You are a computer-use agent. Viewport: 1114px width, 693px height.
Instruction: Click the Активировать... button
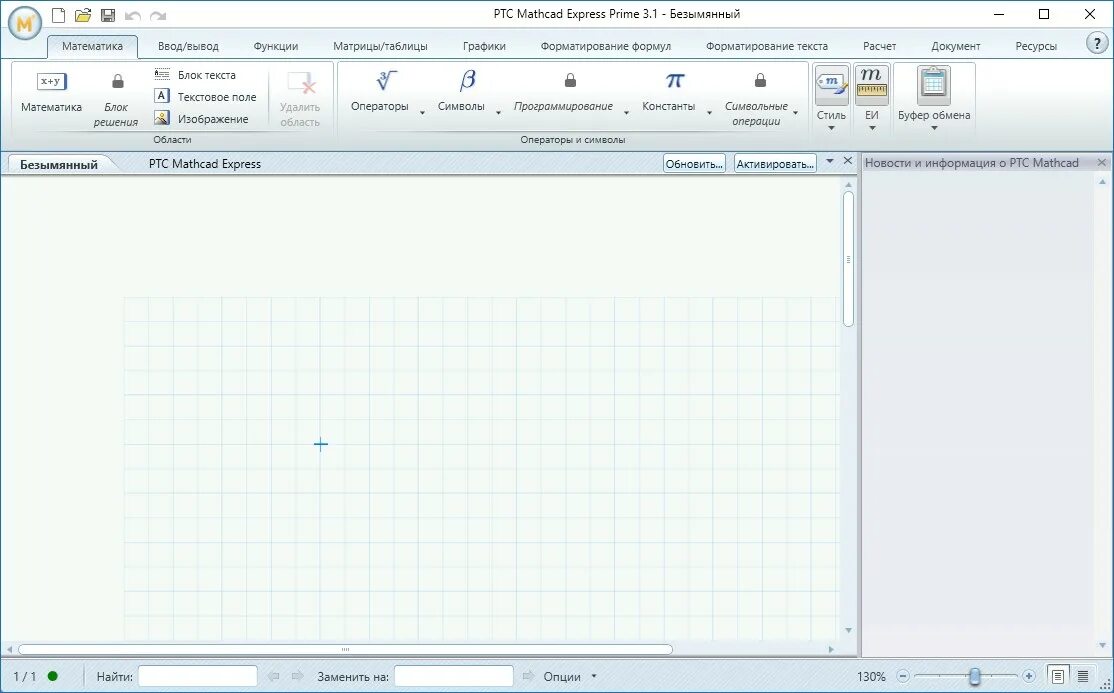click(775, 163)
